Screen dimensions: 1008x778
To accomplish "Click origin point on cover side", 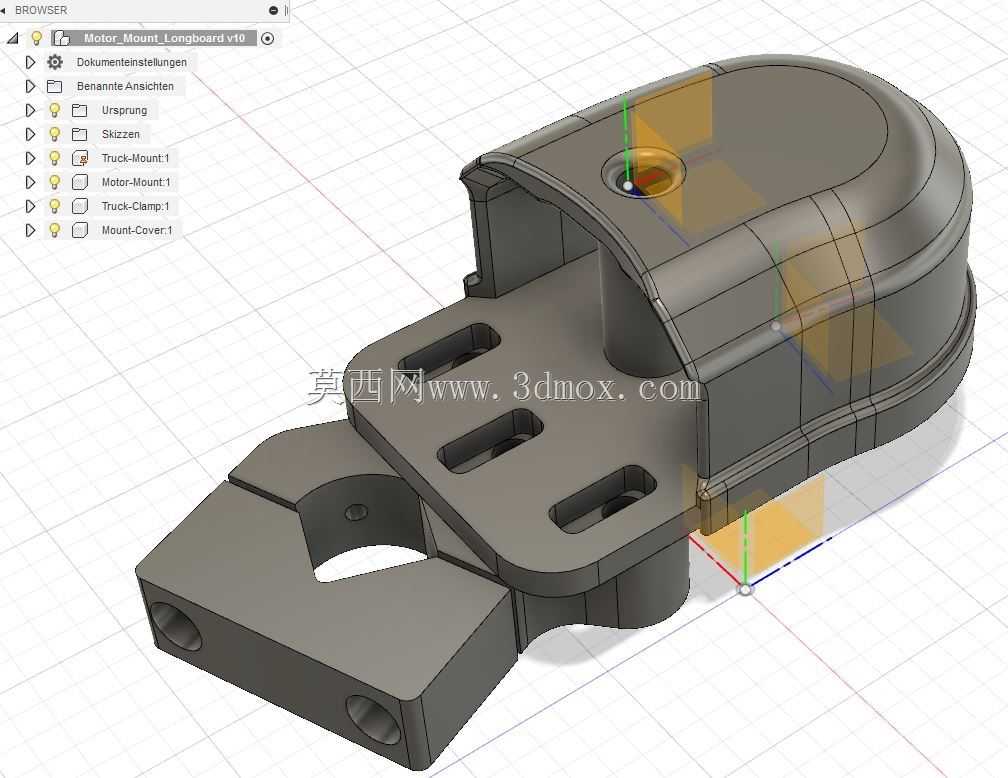I will coord(776,326).
